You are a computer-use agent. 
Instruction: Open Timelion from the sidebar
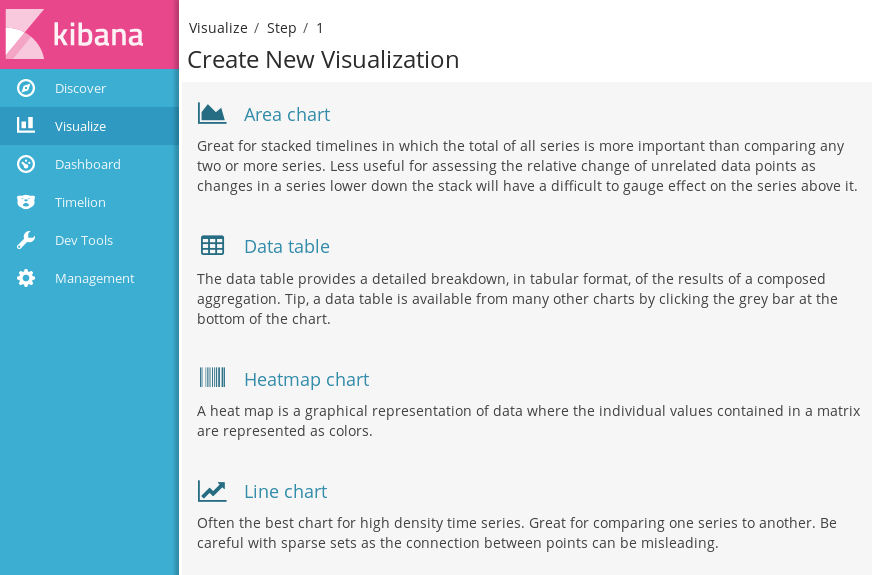click(80, 202)
